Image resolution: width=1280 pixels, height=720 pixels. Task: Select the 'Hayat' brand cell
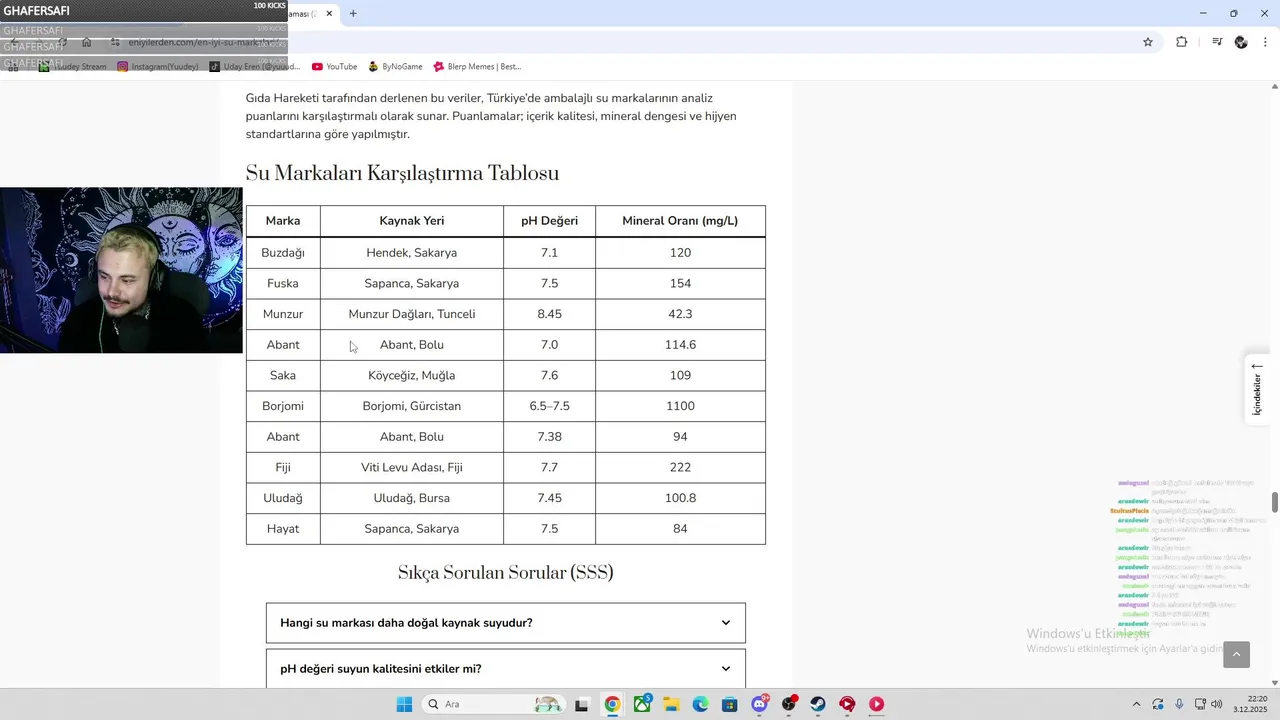(283, 529)
